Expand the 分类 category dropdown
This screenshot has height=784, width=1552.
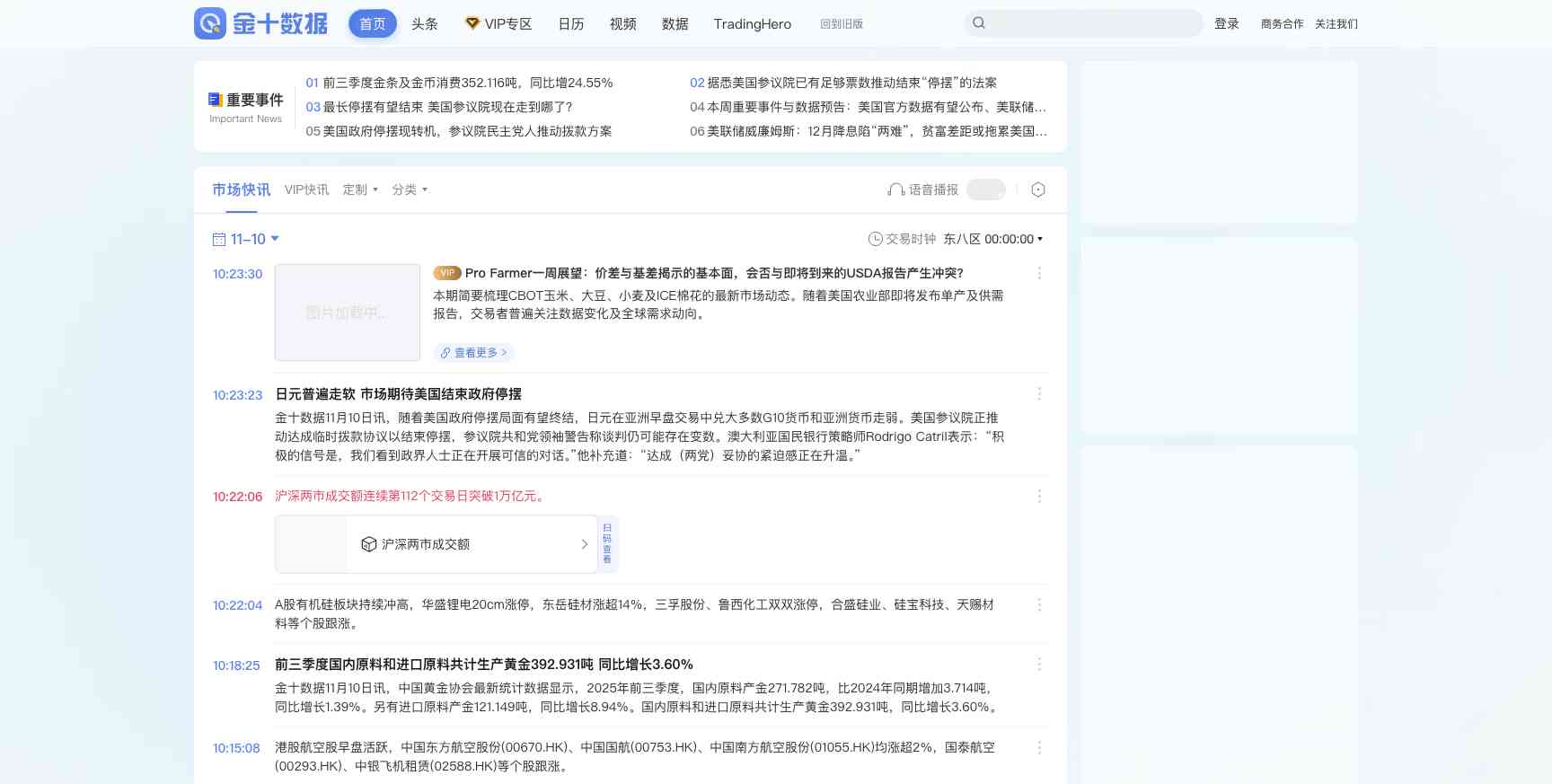(x=410, y=189)
